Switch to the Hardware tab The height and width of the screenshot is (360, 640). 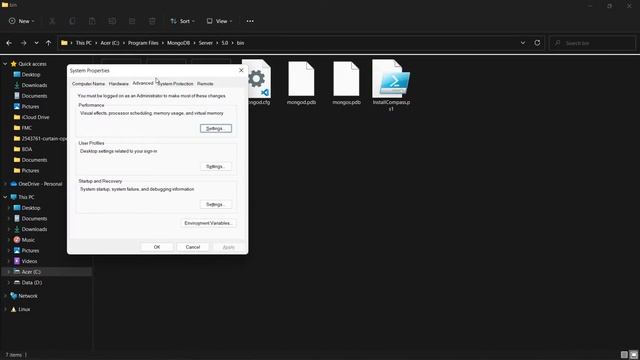pyautogui.click(x=118, y=84)
